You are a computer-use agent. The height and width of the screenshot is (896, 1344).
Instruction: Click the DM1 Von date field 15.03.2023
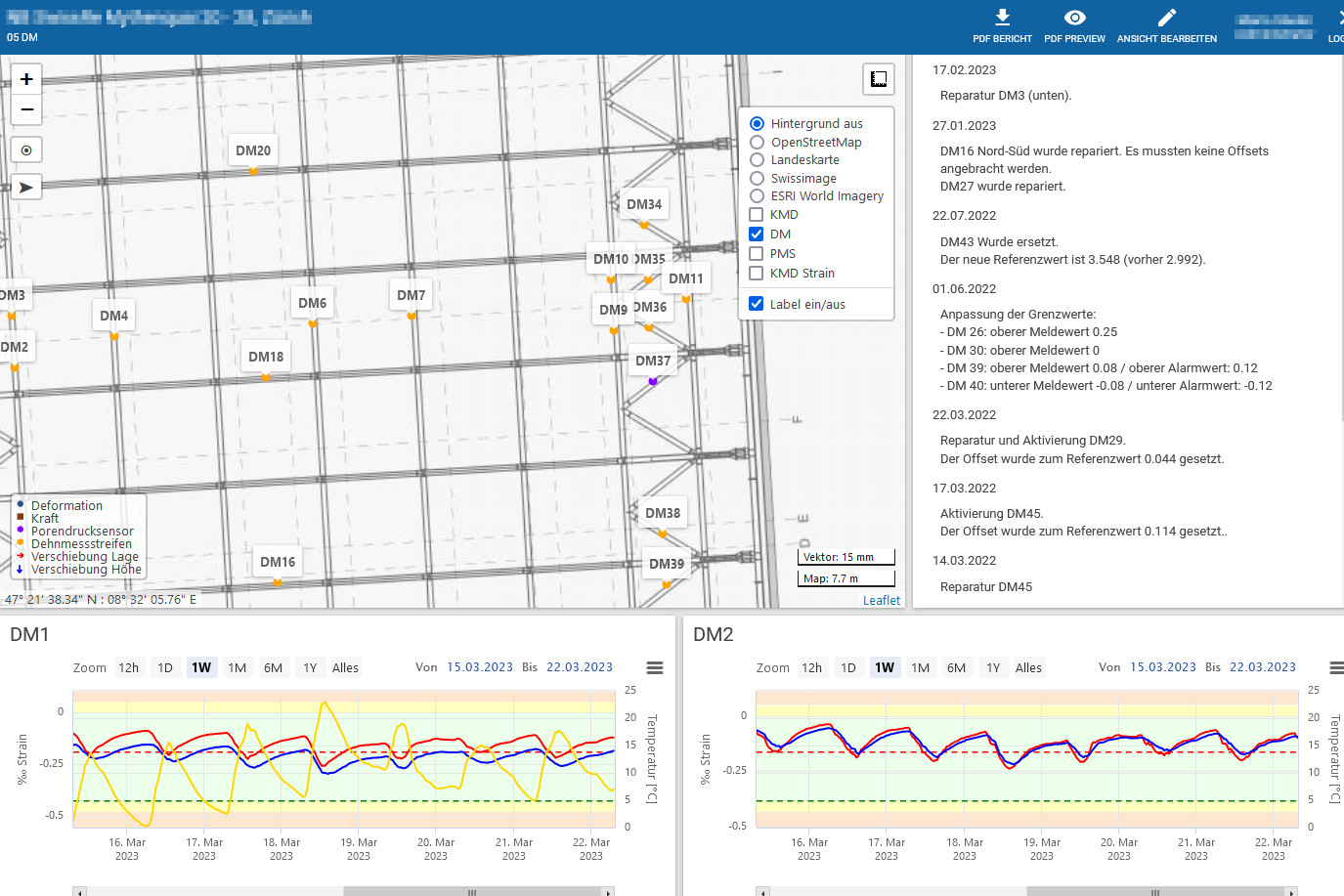click(479, 667)
